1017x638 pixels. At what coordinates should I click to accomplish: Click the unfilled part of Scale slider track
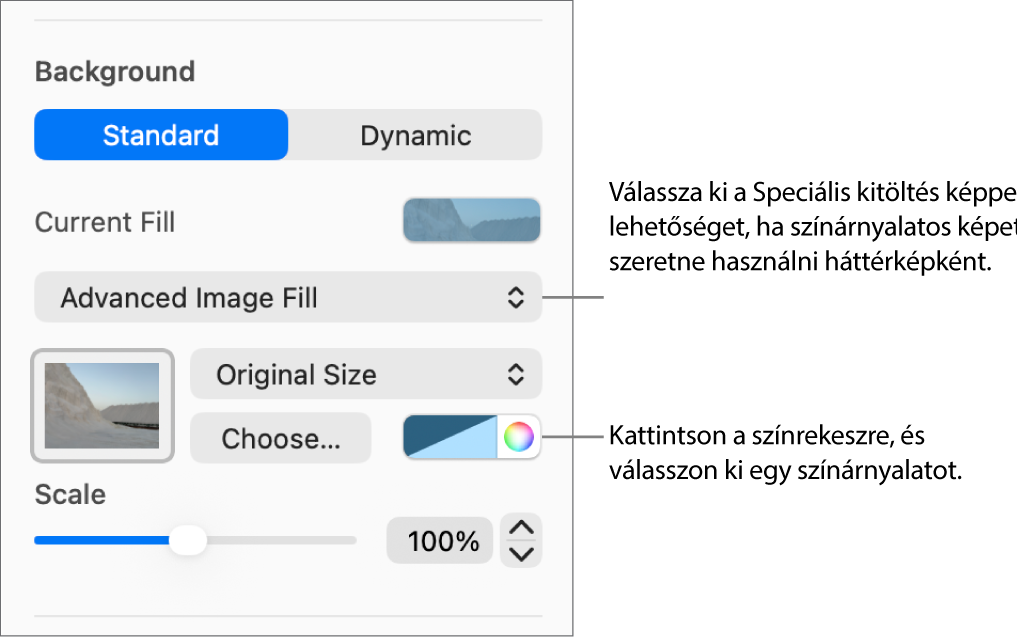[280, 540]
